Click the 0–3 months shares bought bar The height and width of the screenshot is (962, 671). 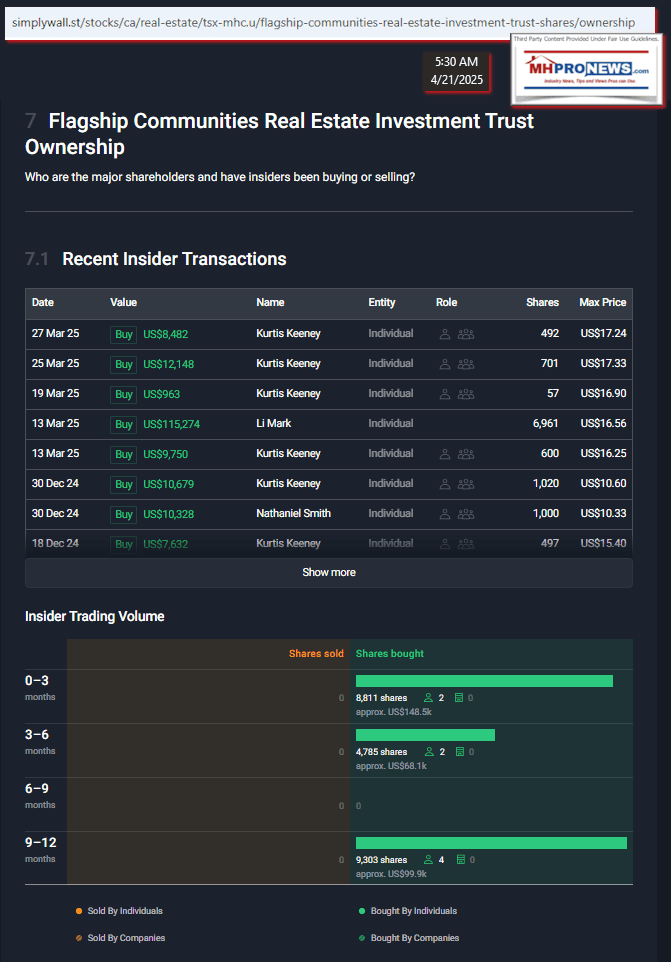tap(484, 681)
